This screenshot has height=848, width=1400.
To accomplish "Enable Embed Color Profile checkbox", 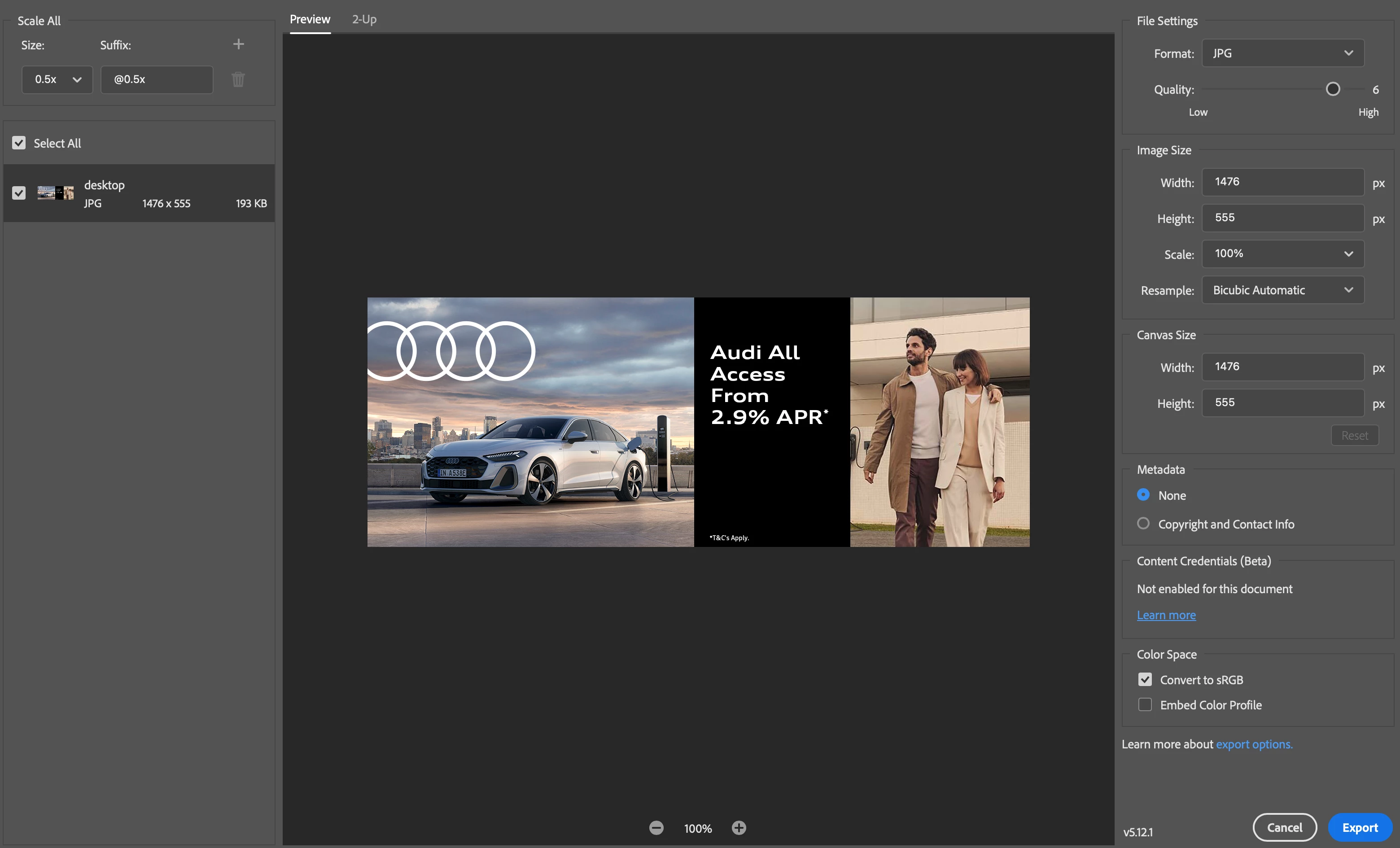I will 1145,705.
